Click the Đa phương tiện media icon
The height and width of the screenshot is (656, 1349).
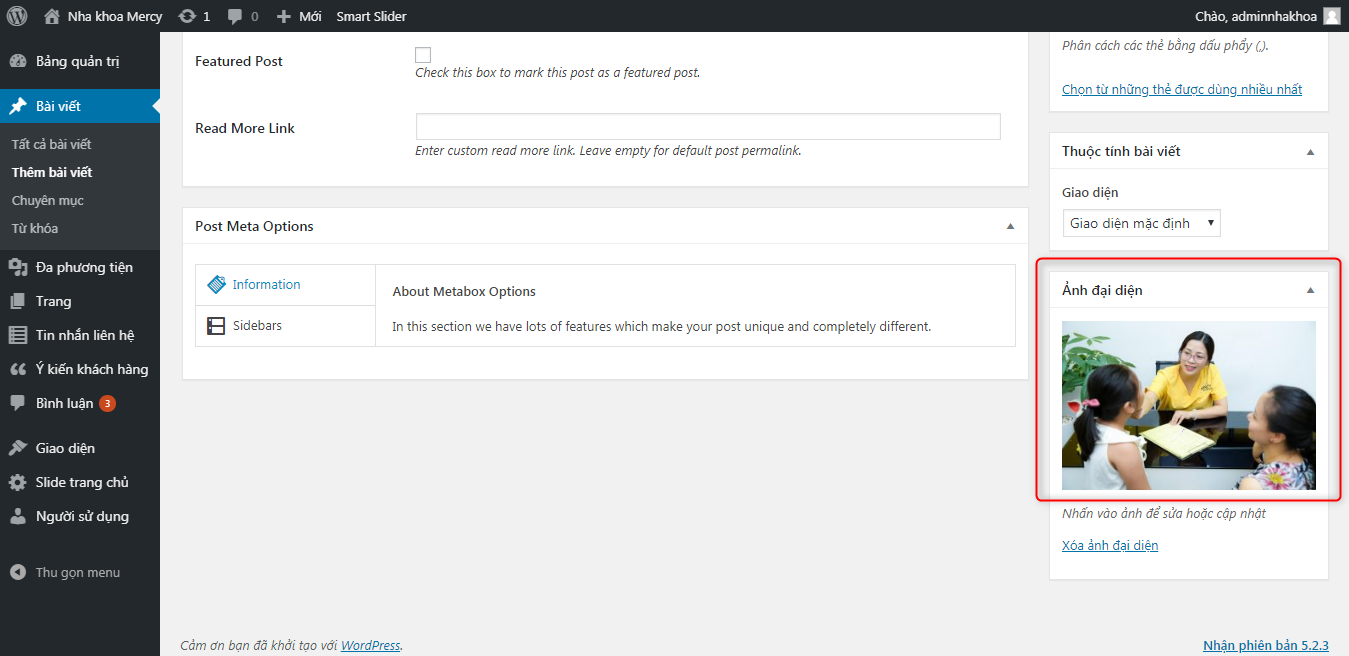[18, 267]
